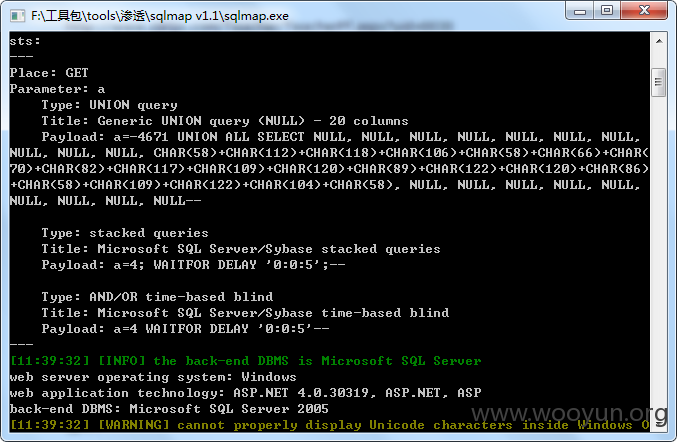Screen dimensions: 677x442
Task: Close the sqlmap.exe console window
Action: (x=644, y=10)
